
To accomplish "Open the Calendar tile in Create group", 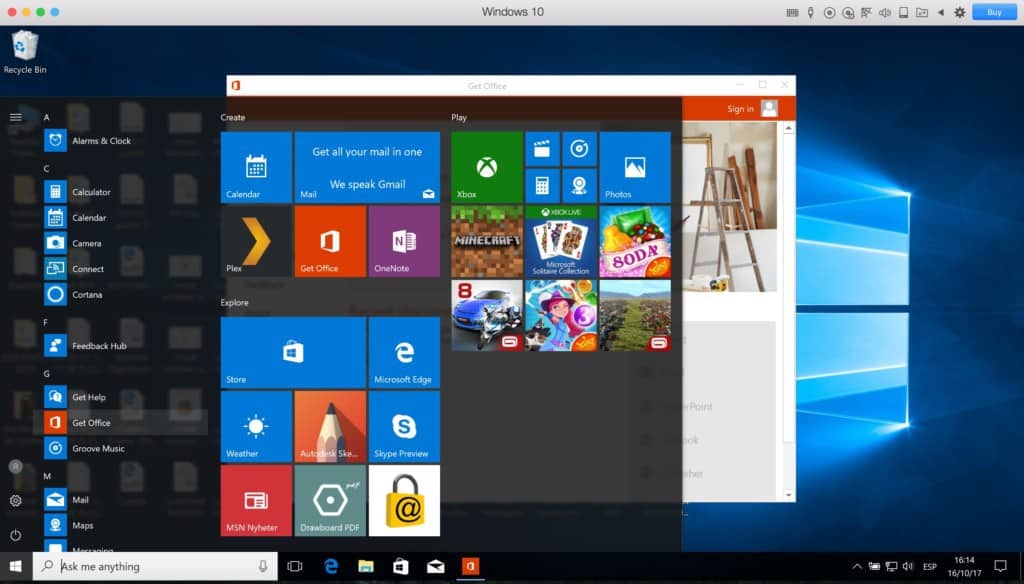I will 256,167.
